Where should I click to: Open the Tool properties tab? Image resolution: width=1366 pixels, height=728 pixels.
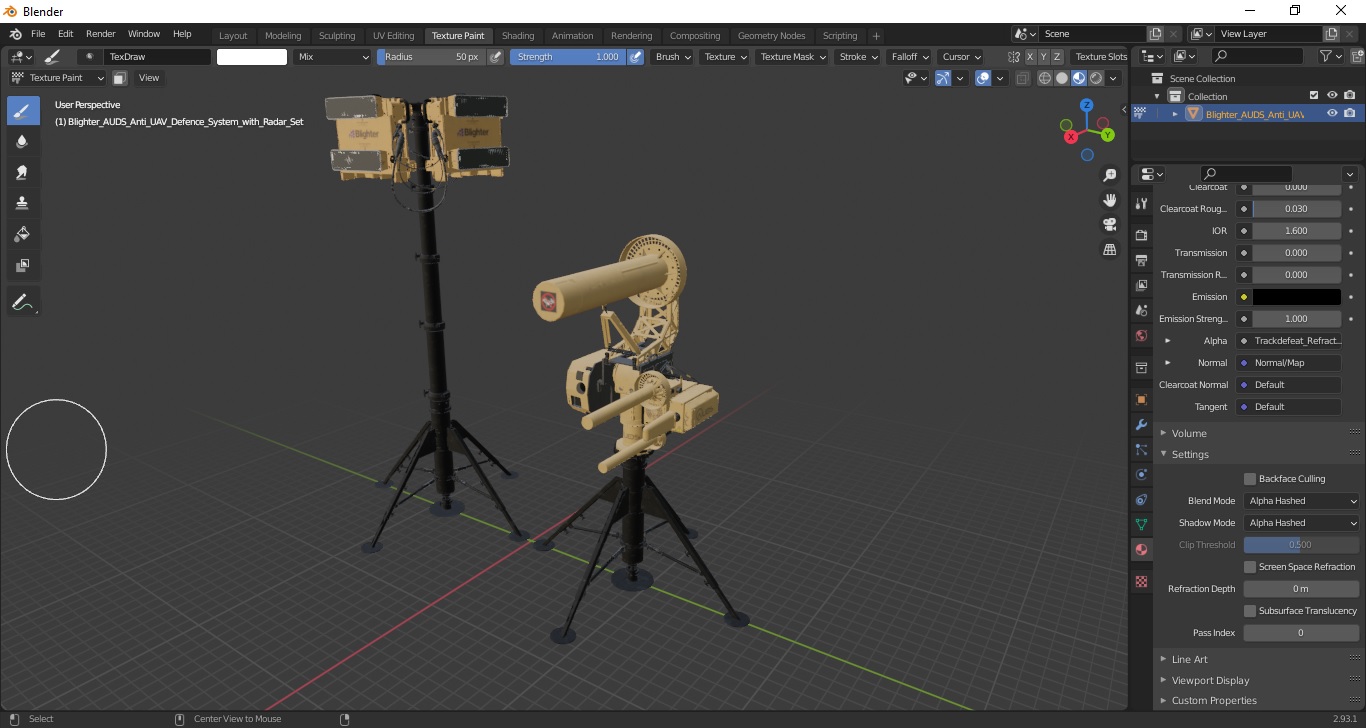coord(1141,203)
